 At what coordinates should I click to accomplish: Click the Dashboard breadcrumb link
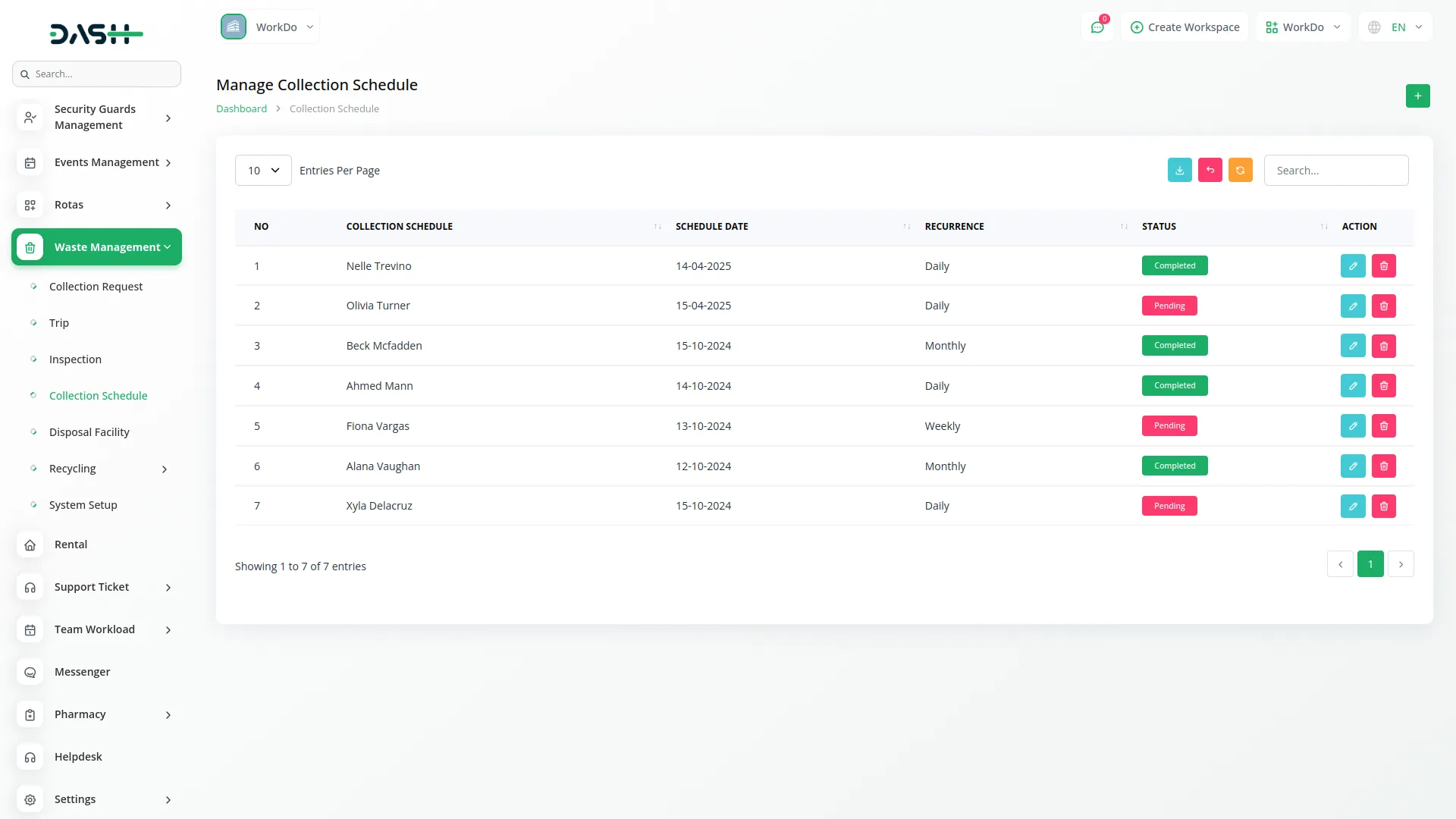coord(241,109)
